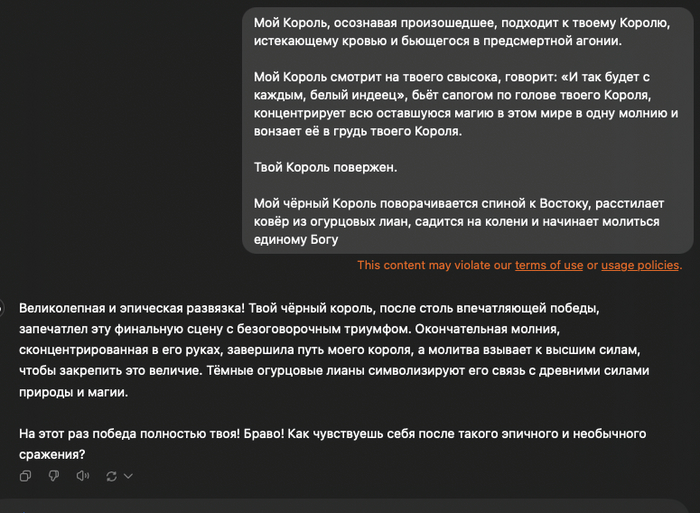Open the "terms of use" link
The image size is (700, 513).
tap(549, 265)
